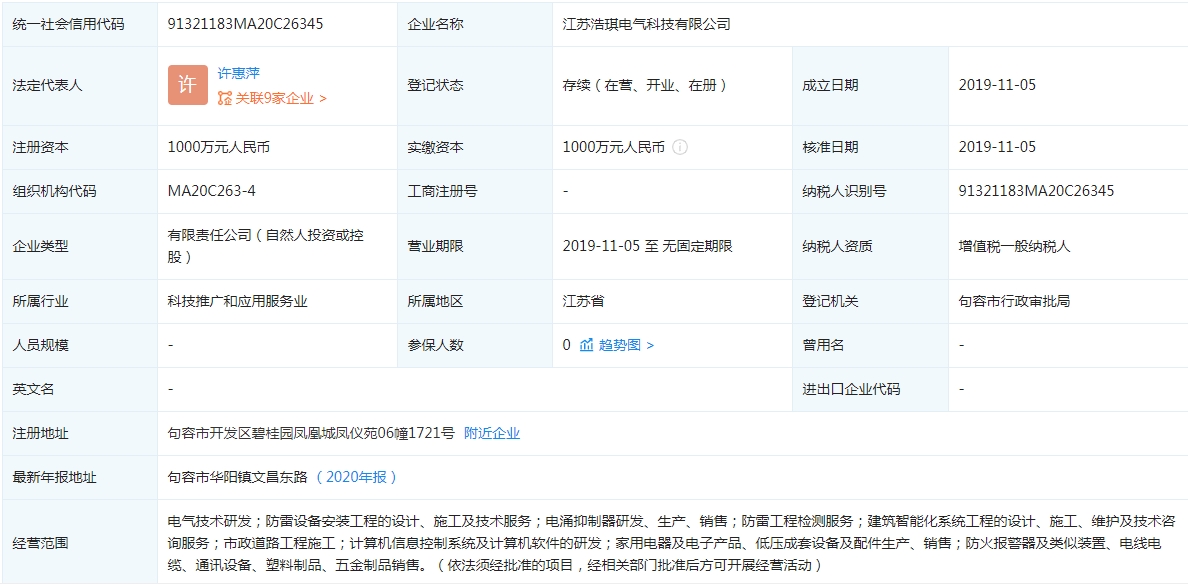
Task: Click the latest report address 句容市华阳镇文昌东路
Action: click(x=238, y=477)
